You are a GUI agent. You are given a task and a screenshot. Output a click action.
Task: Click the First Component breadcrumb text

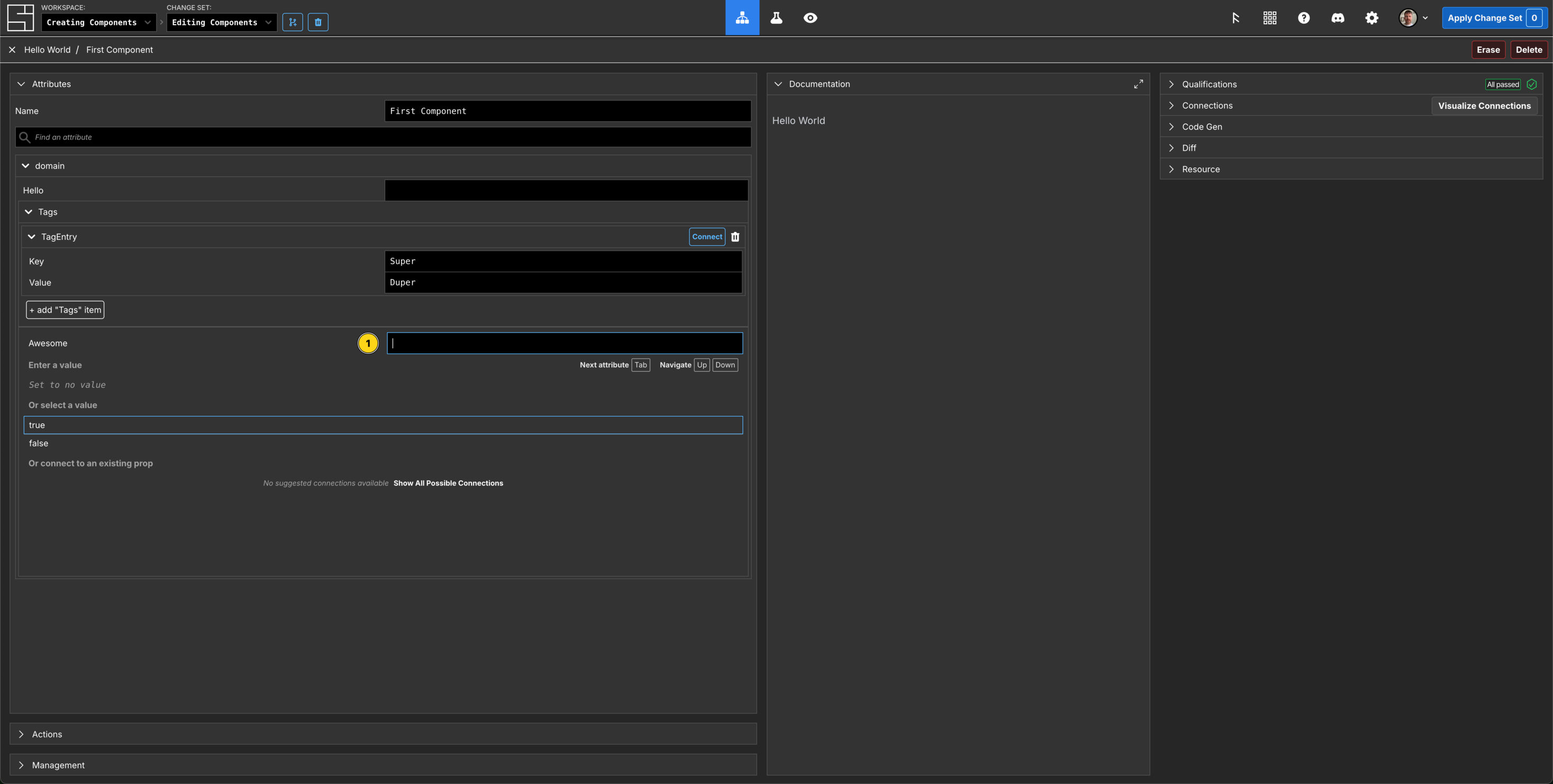(119, 50)
